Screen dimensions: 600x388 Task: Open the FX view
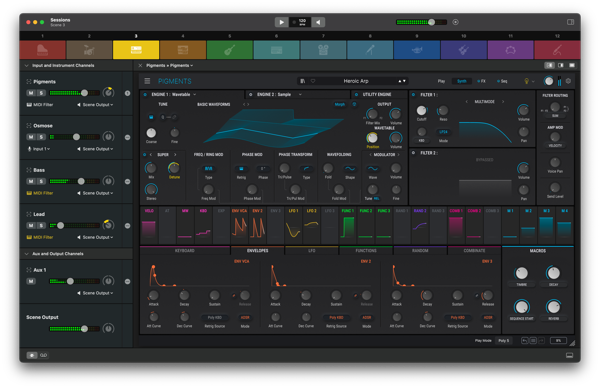coord(481,81)
